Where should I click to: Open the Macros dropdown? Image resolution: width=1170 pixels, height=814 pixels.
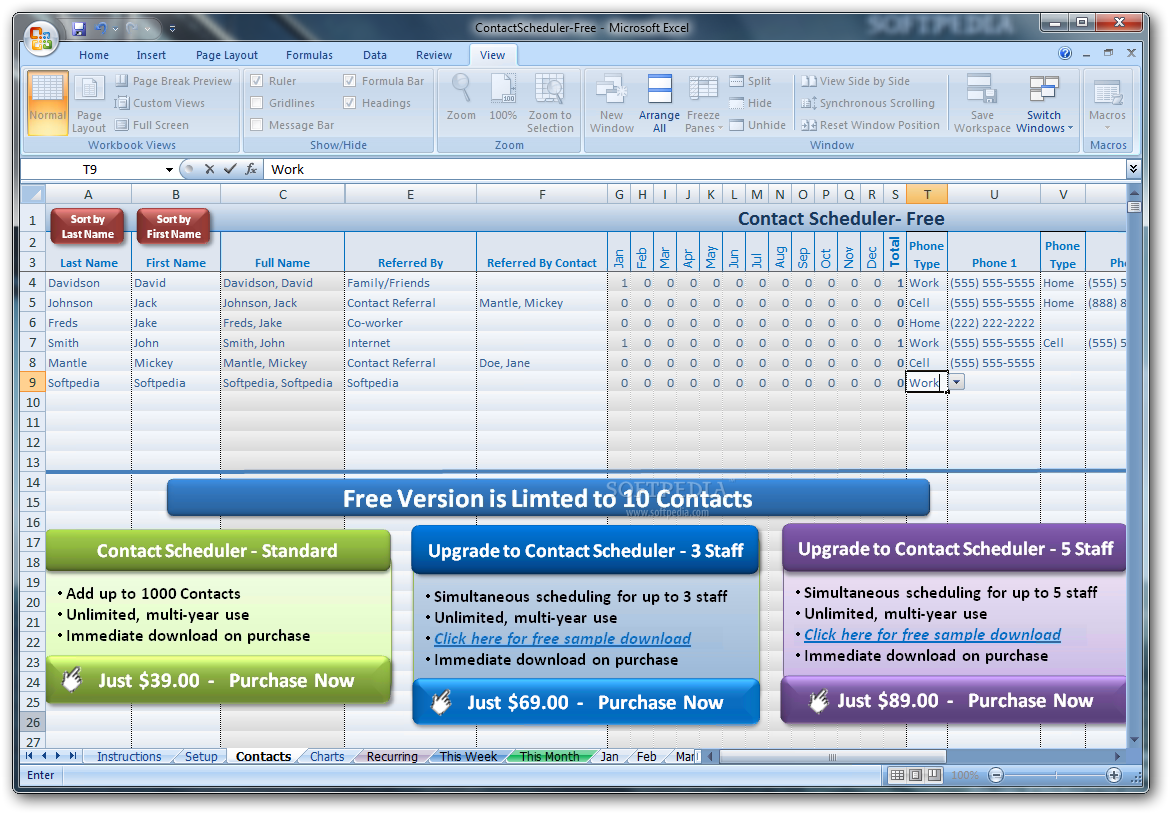point(1107,103)
